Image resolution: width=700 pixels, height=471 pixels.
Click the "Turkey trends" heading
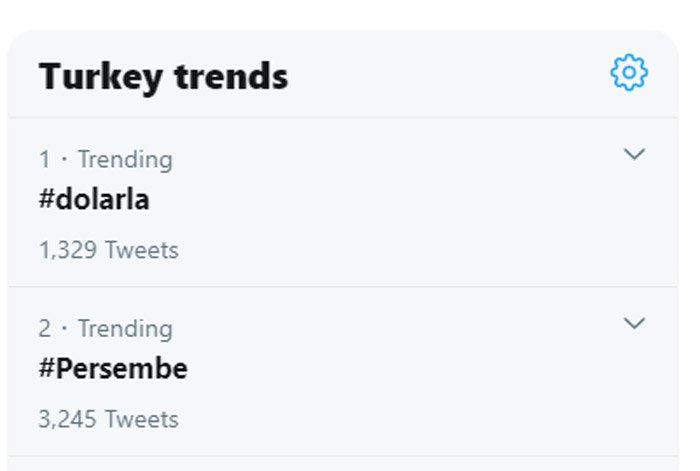pyautogui.click(x=163, y=78)
